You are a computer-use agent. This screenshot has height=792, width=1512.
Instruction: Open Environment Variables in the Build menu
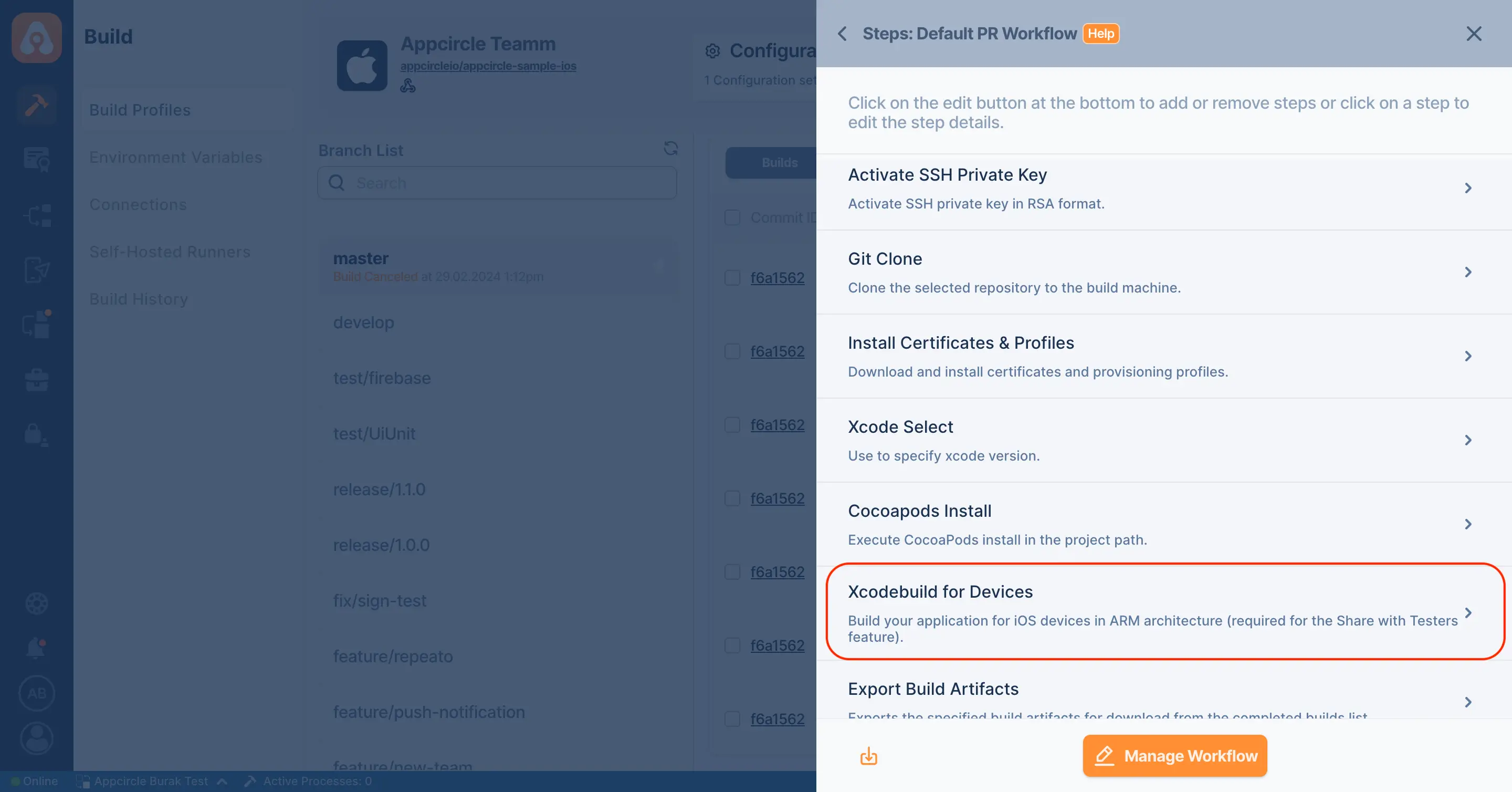coord(175,158)
